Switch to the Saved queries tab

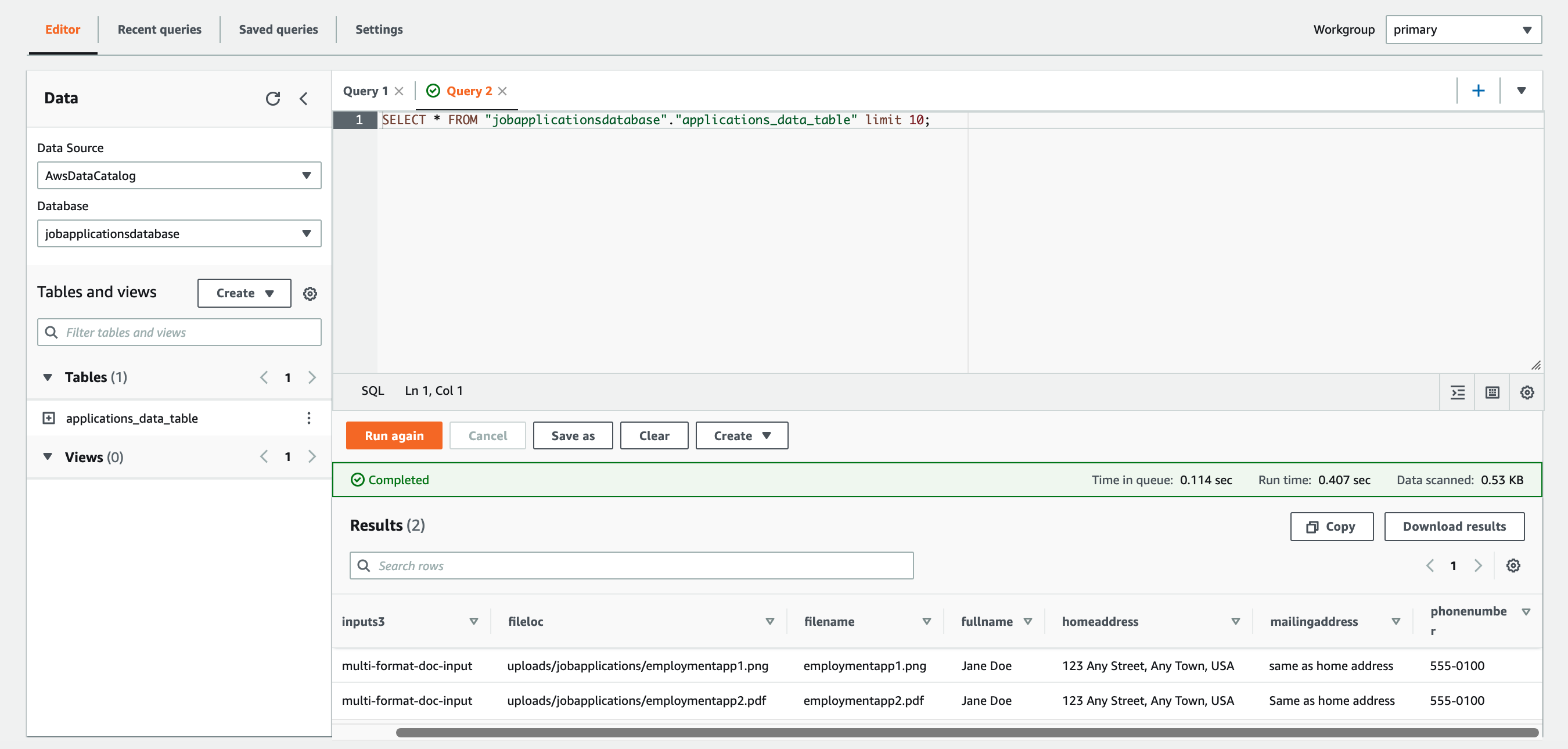pyautogui.click(x=278, y=30)
